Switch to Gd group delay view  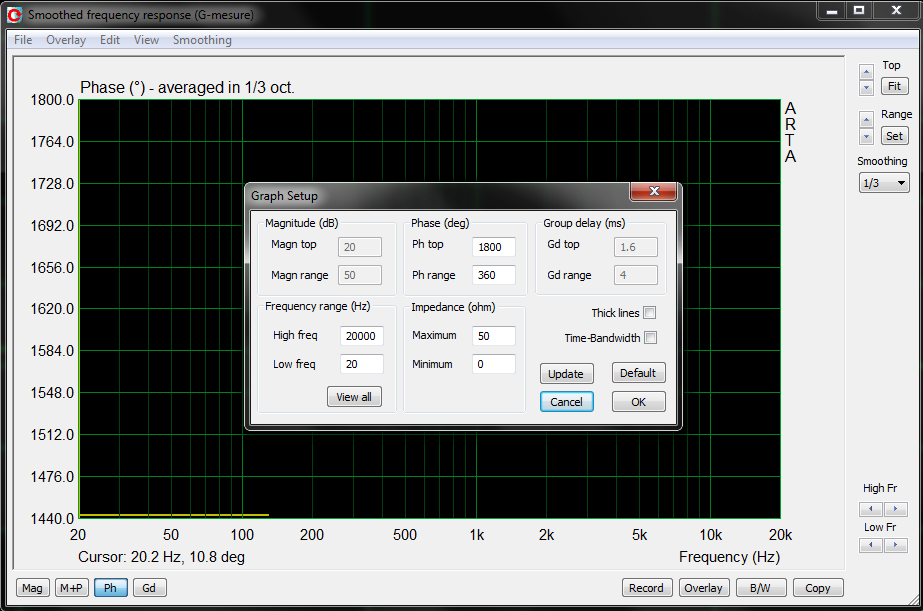pyautogui.click(x=150, y=588)
